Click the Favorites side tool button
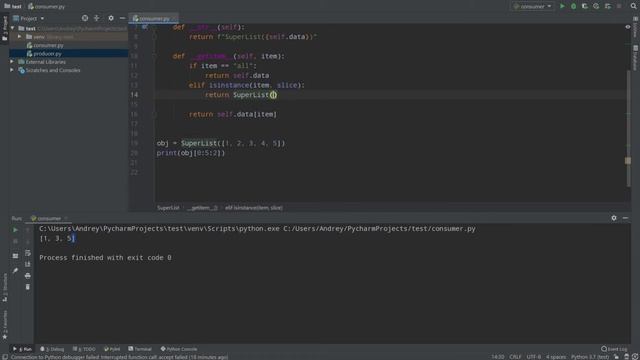640x360 pixels. click(4, 324)
